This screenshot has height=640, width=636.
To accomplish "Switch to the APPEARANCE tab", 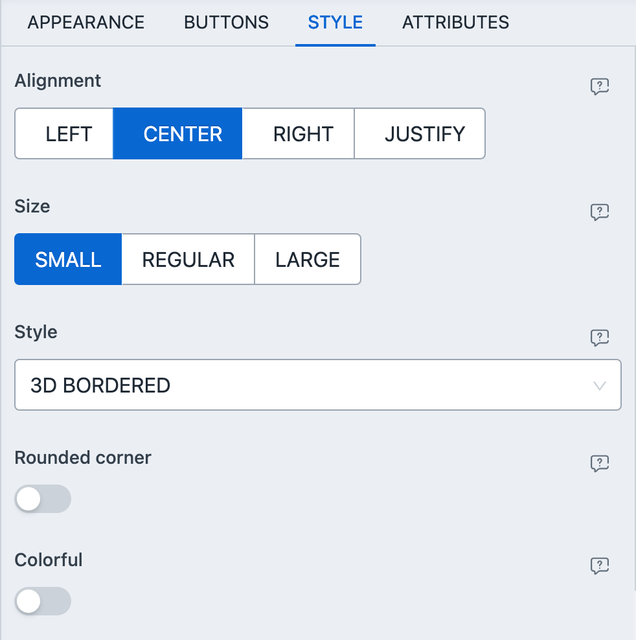I will coord(86,22).
